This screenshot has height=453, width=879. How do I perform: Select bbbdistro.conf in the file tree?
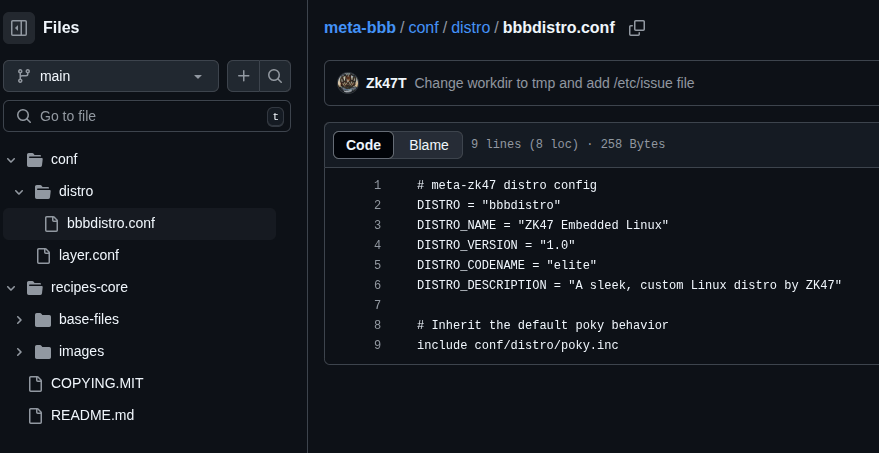(x=110, y=223)
